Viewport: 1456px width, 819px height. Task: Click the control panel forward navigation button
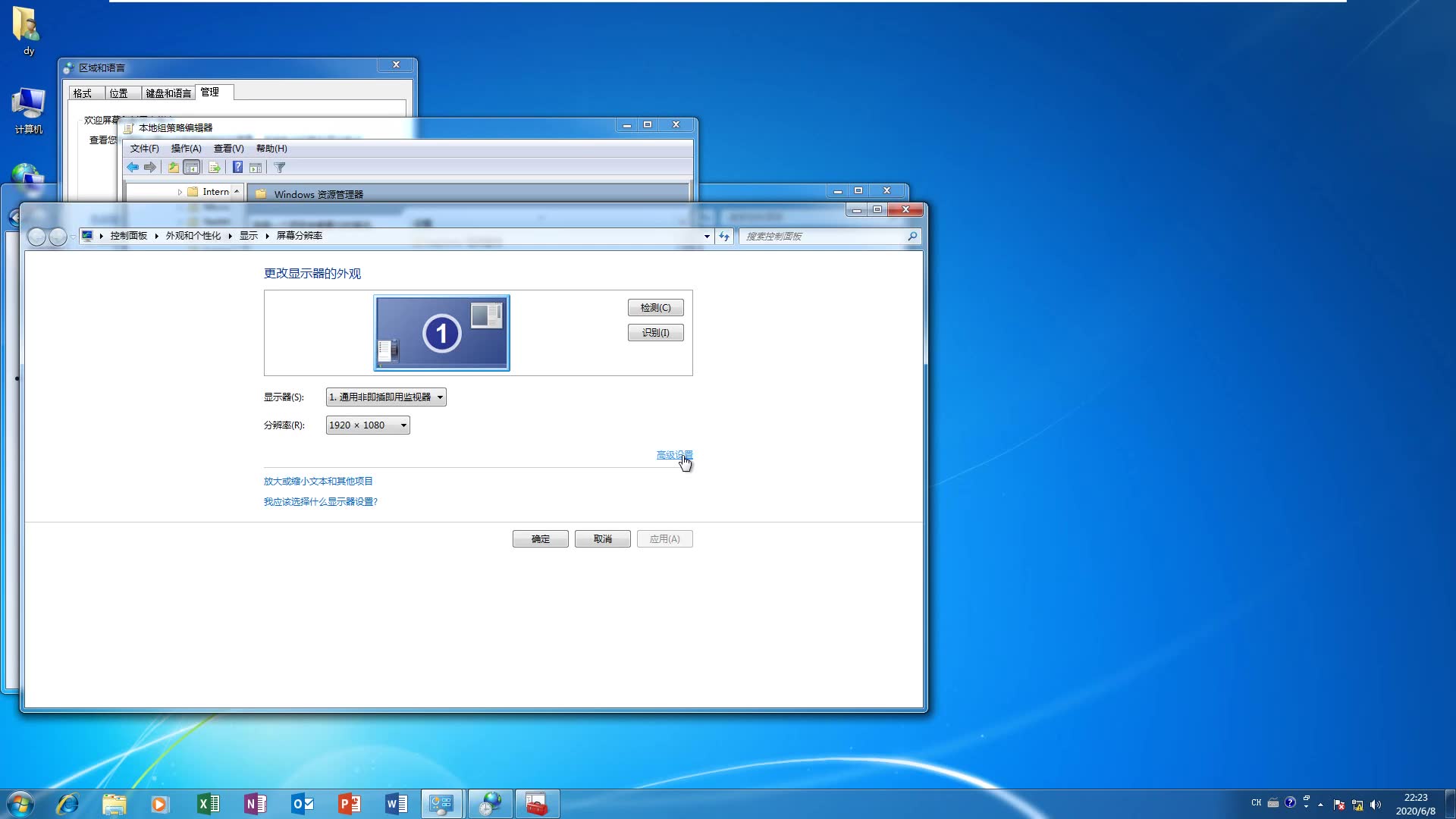[58, 237]
